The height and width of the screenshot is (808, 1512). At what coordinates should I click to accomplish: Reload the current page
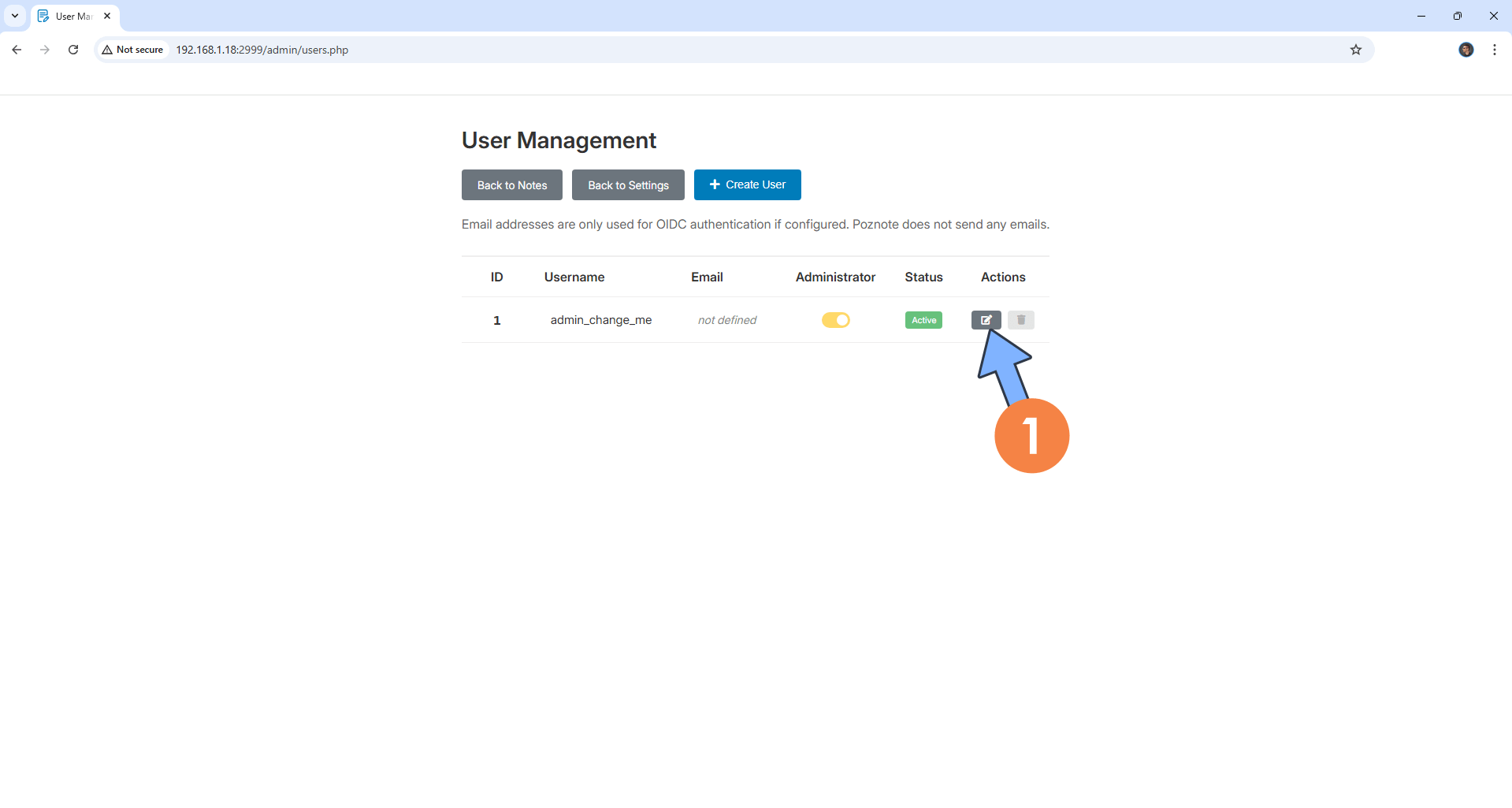click(x=73, y=49)
